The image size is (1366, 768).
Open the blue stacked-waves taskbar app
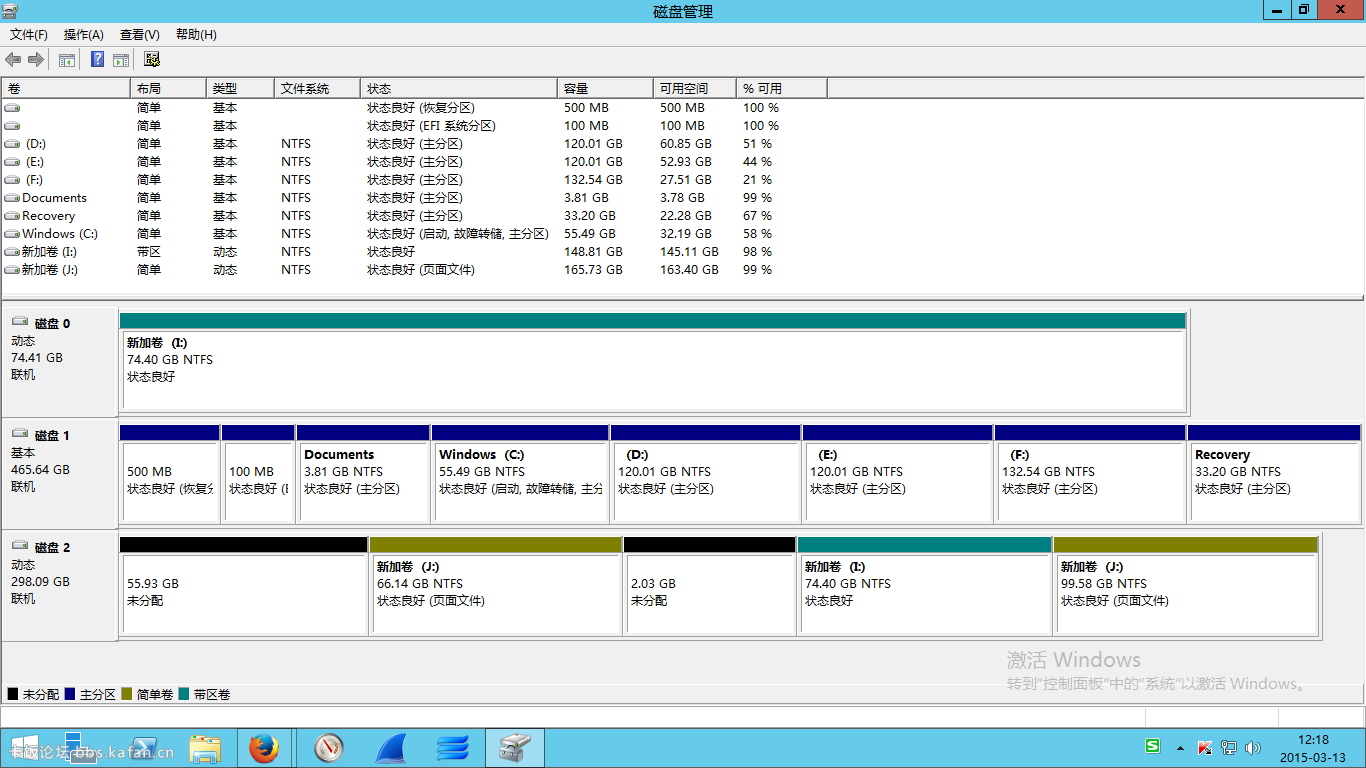(453, 748)
